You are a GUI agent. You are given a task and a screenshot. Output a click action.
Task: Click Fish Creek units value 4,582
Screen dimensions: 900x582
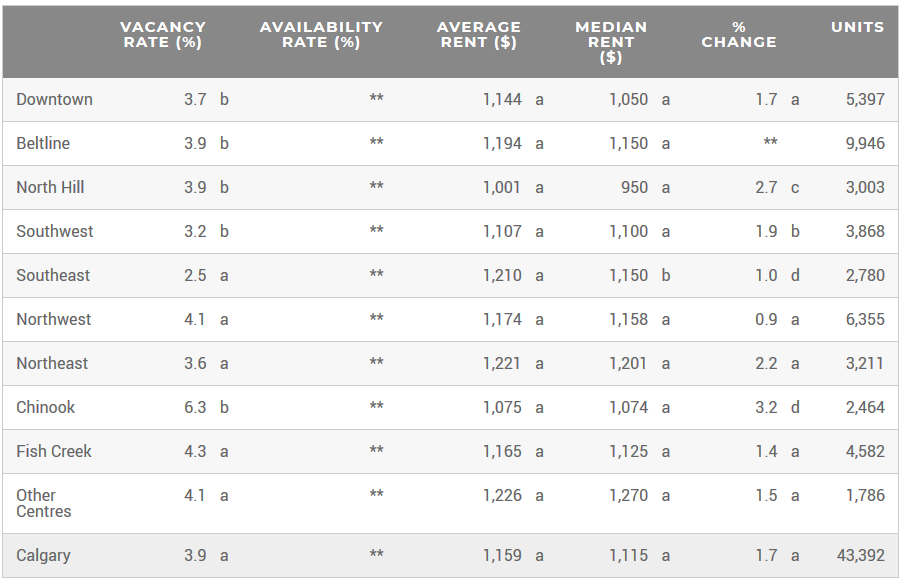click(865, 451)
